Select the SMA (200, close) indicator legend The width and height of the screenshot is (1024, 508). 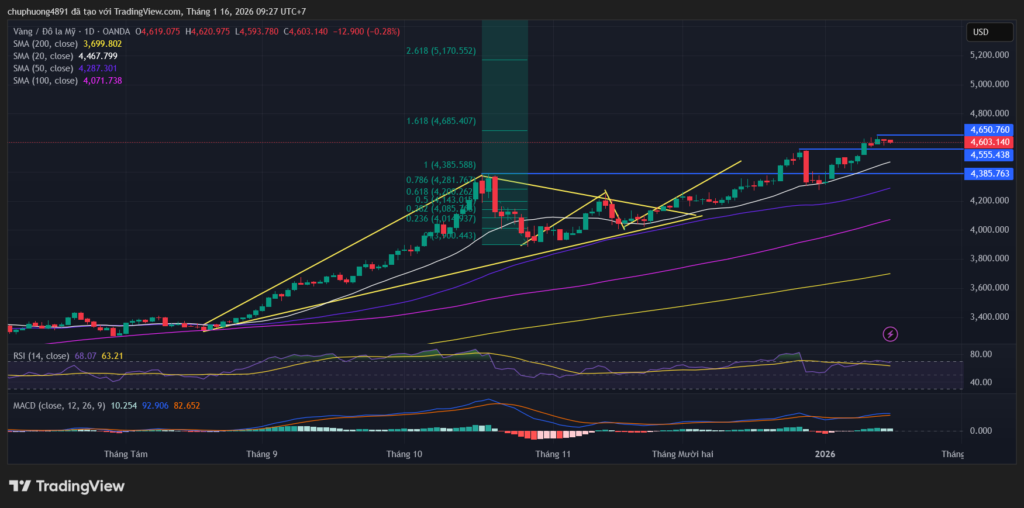coord(46,44)
